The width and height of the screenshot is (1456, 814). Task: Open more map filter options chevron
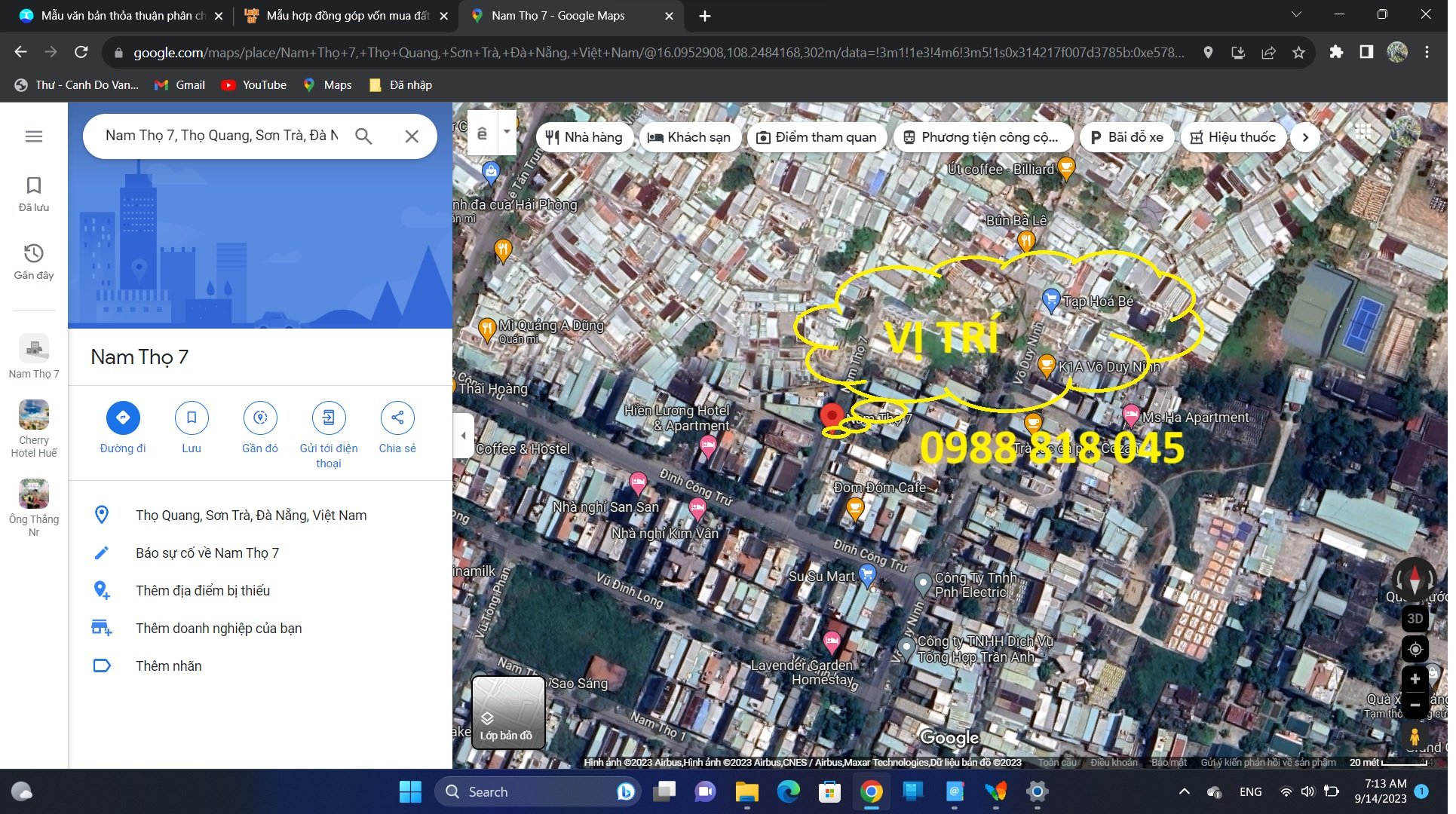[1307, 137]
